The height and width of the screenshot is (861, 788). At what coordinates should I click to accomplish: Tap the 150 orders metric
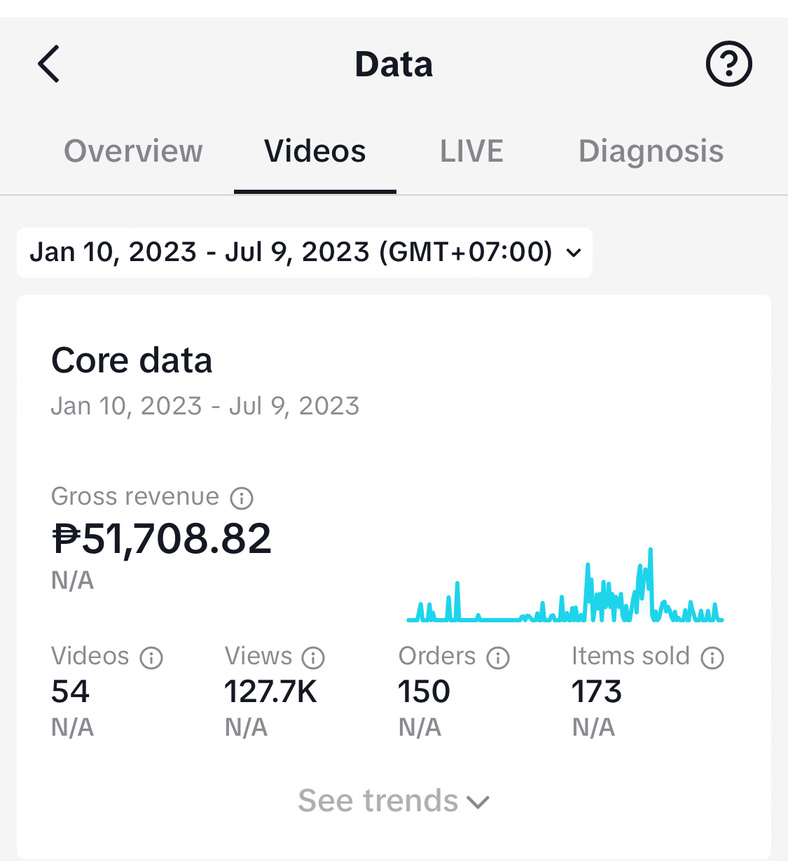424,691
